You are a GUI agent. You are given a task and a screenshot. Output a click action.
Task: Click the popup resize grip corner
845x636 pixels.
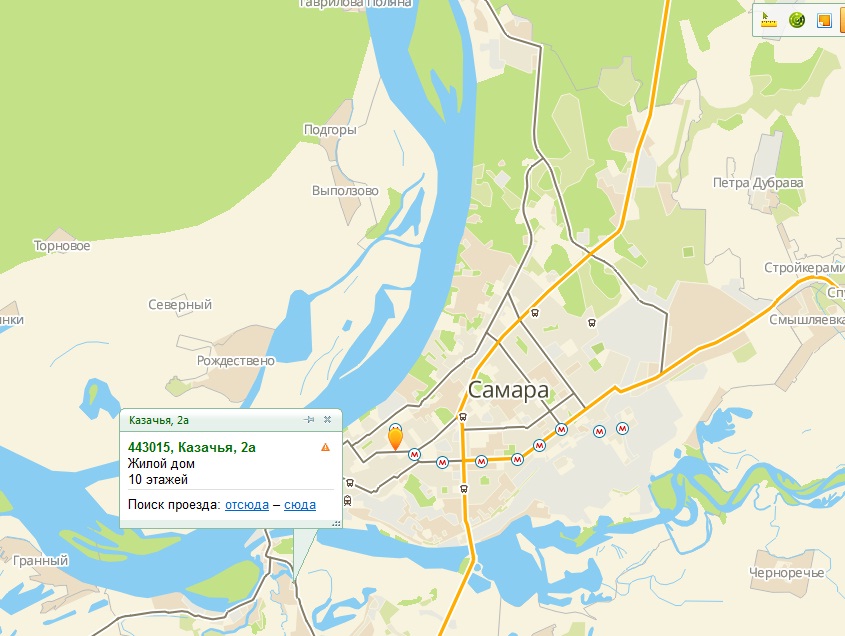tap(336, 523)
